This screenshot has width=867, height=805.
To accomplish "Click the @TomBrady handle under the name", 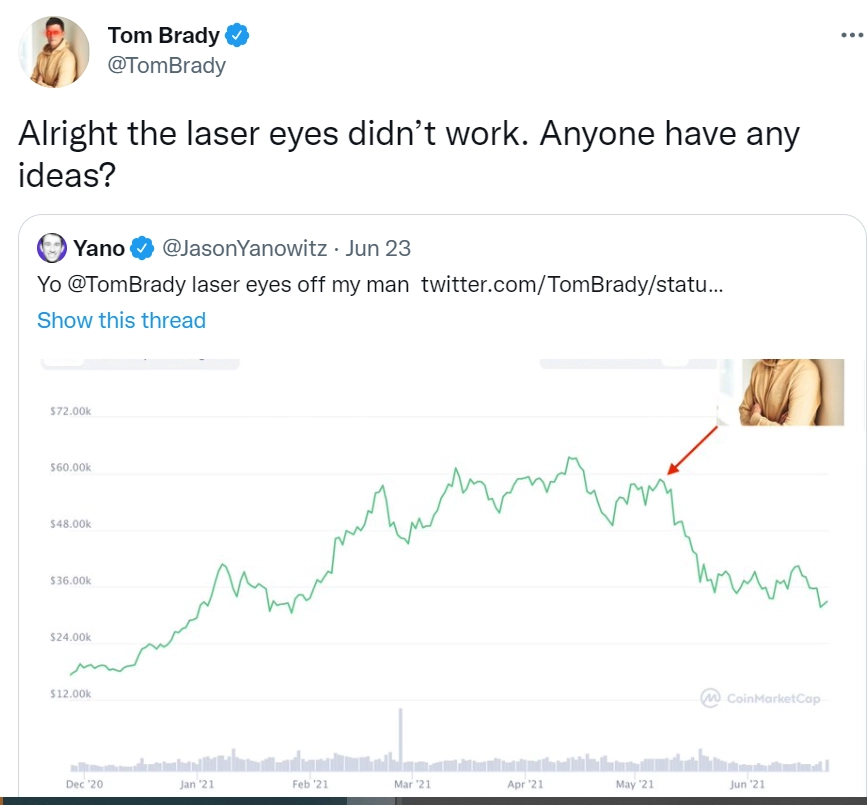I will 166,66.
